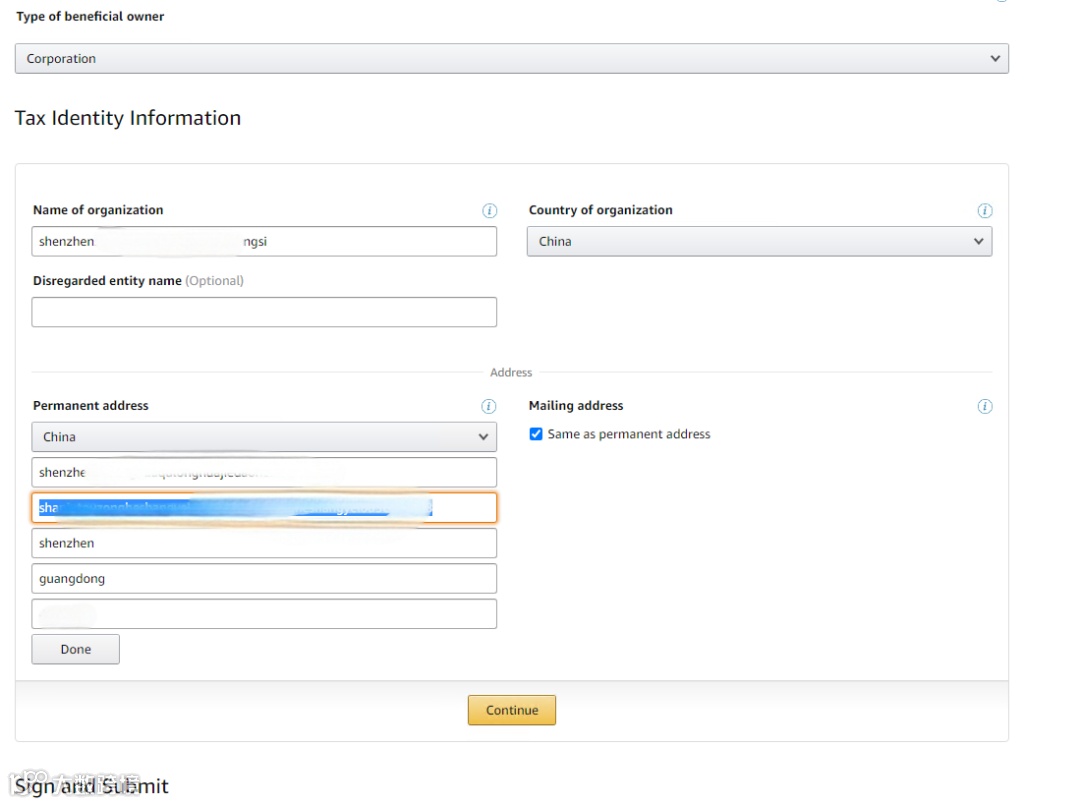Click info icon beside Country of organization

(x=984, y=211)
